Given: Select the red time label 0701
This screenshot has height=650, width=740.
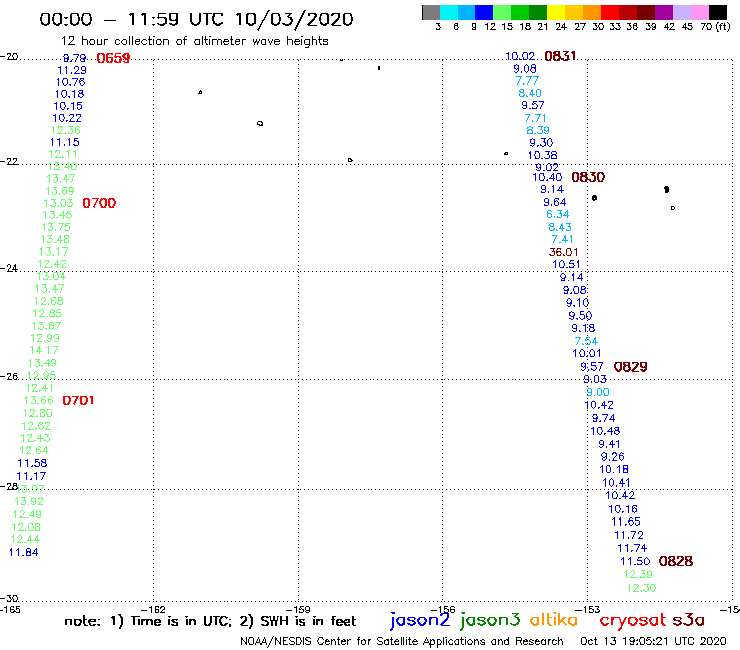Looking at the screenshot, I should (78, 400).
